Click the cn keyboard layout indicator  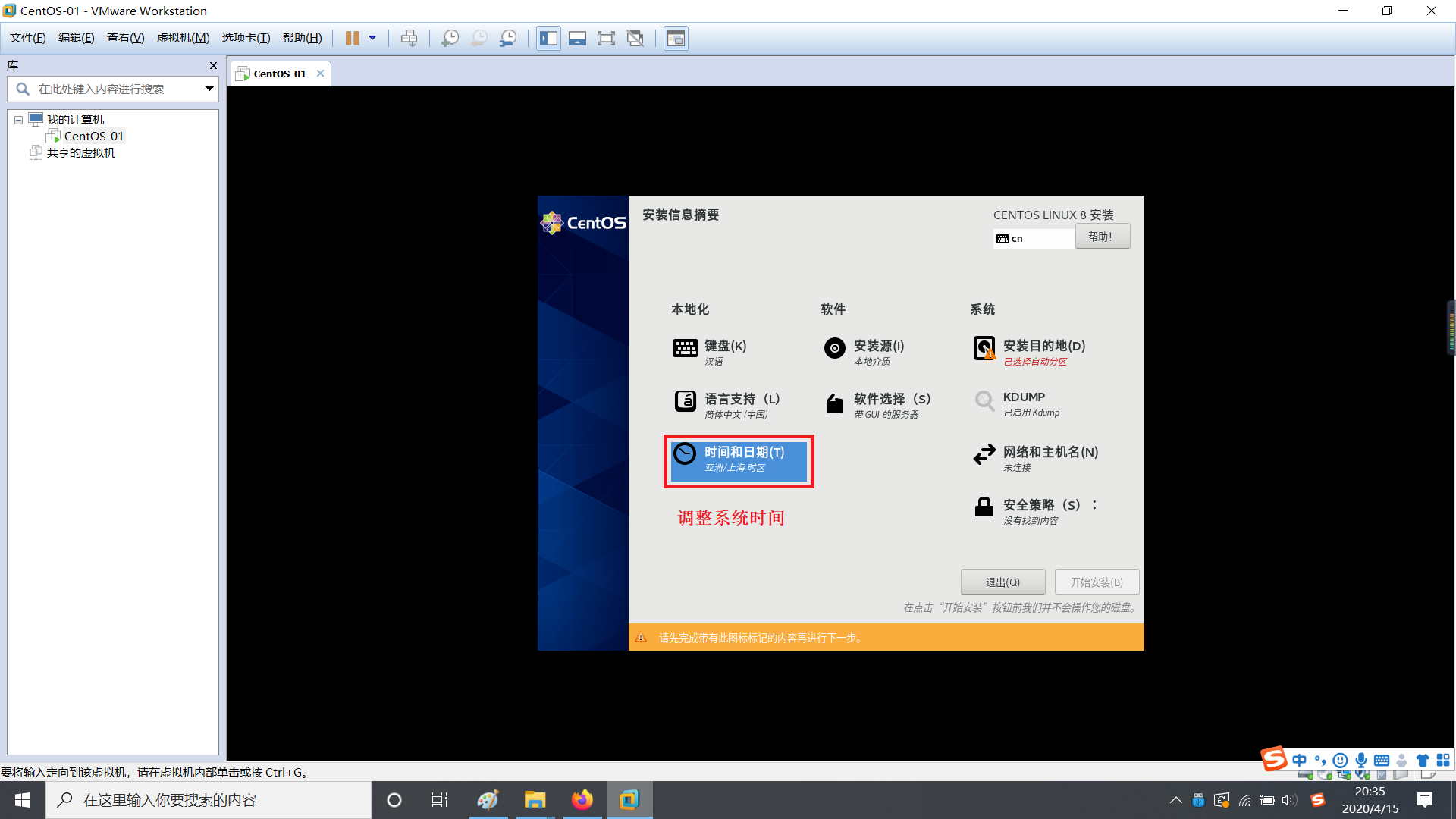1034,238
